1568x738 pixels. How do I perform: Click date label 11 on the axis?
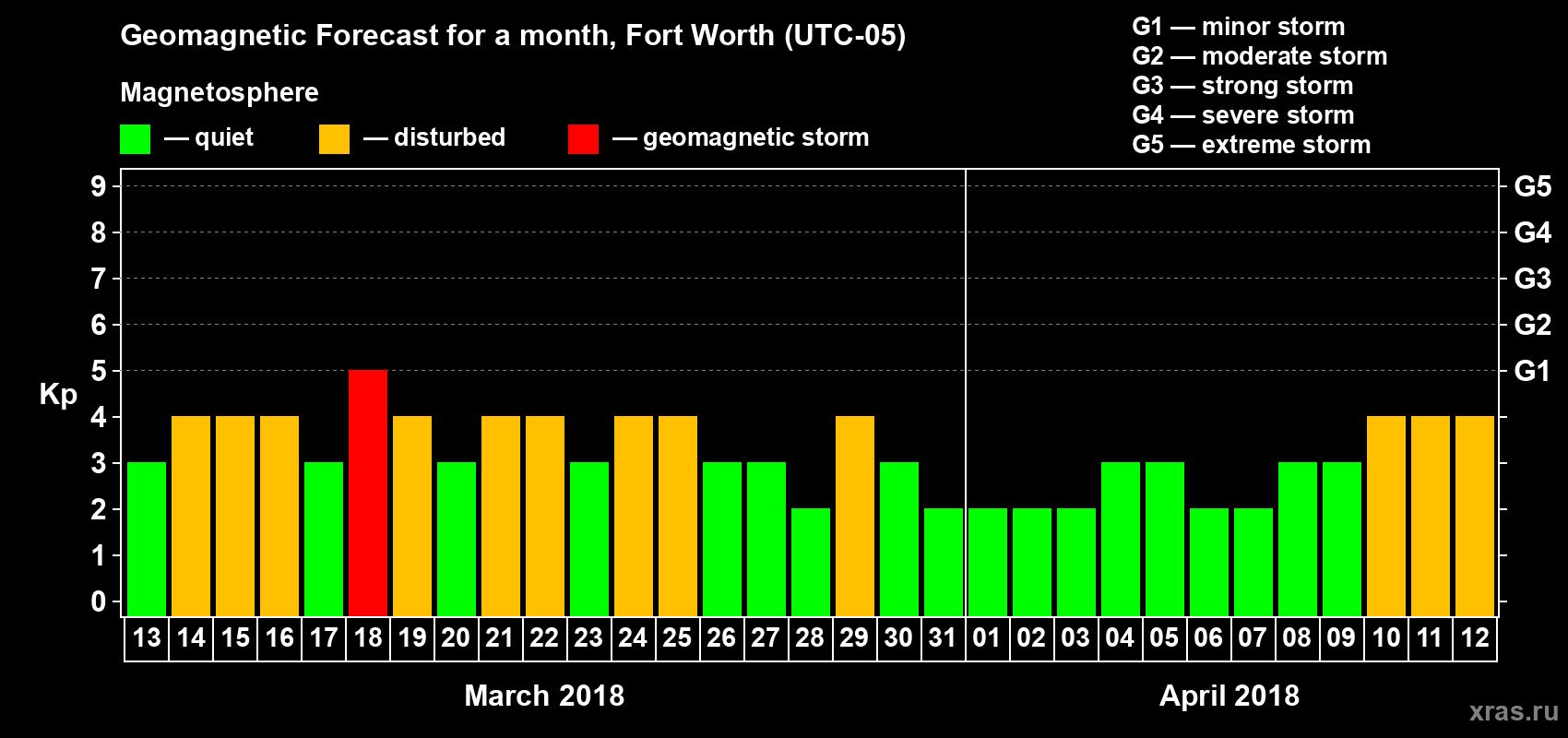click(1430, 638)
